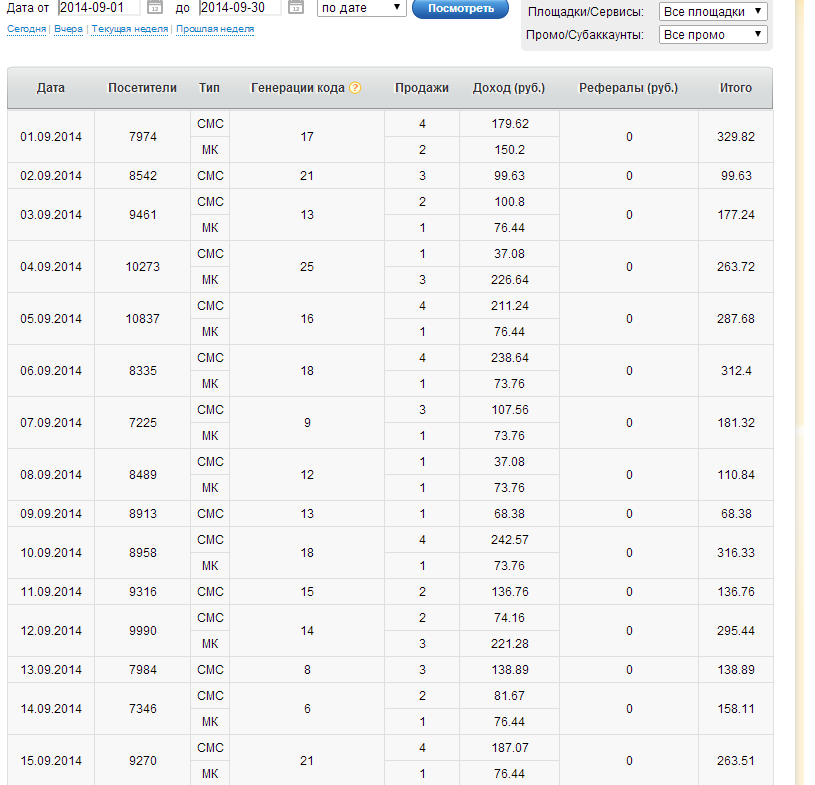Open calendar picker for start date
815x785 pixels.
click(x=155, y=7)
